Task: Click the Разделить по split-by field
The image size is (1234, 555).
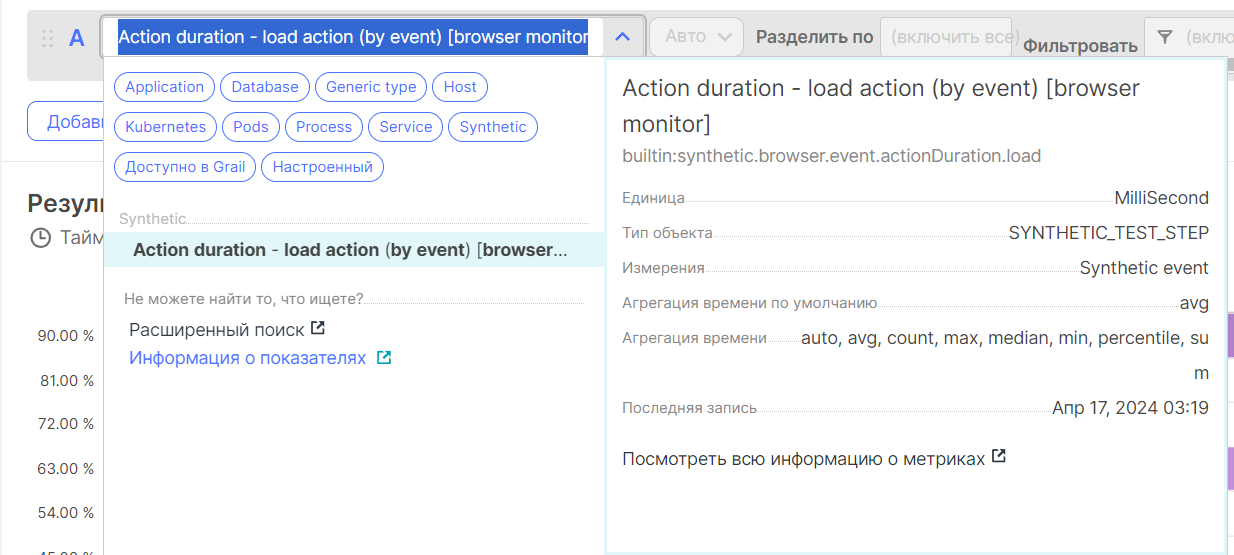Action: [945, 37]
